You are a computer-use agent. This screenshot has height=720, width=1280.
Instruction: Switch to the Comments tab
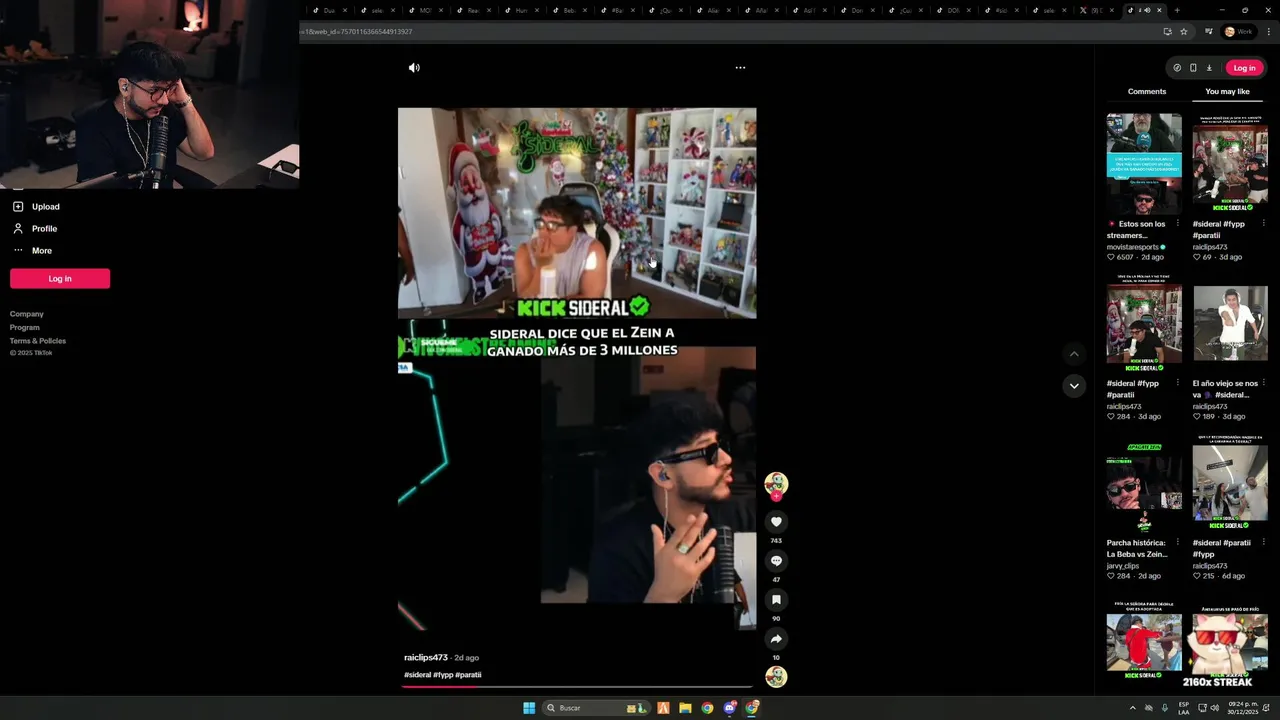[1147, 91]
